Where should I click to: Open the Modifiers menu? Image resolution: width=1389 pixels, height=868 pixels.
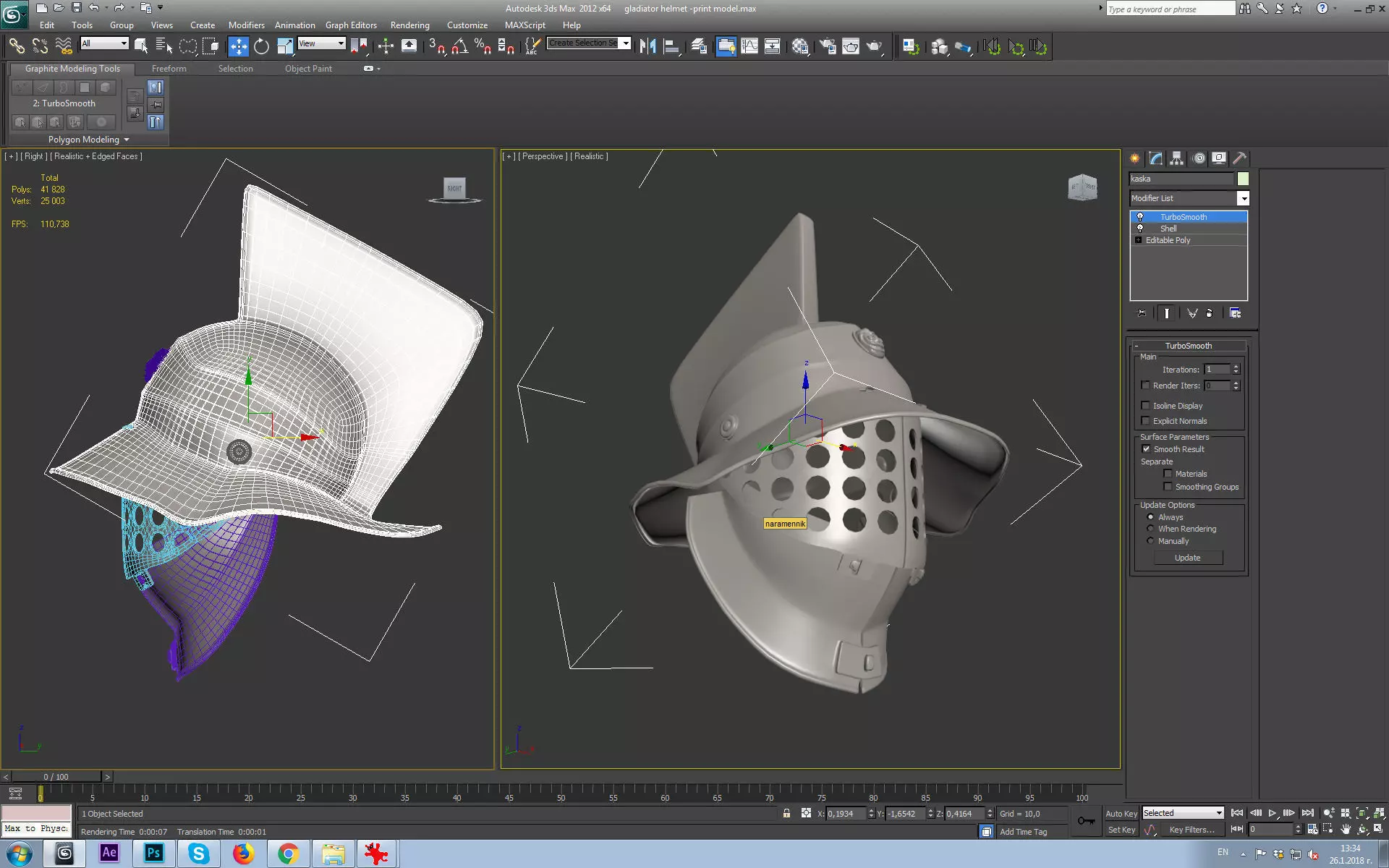click(246, 25)
